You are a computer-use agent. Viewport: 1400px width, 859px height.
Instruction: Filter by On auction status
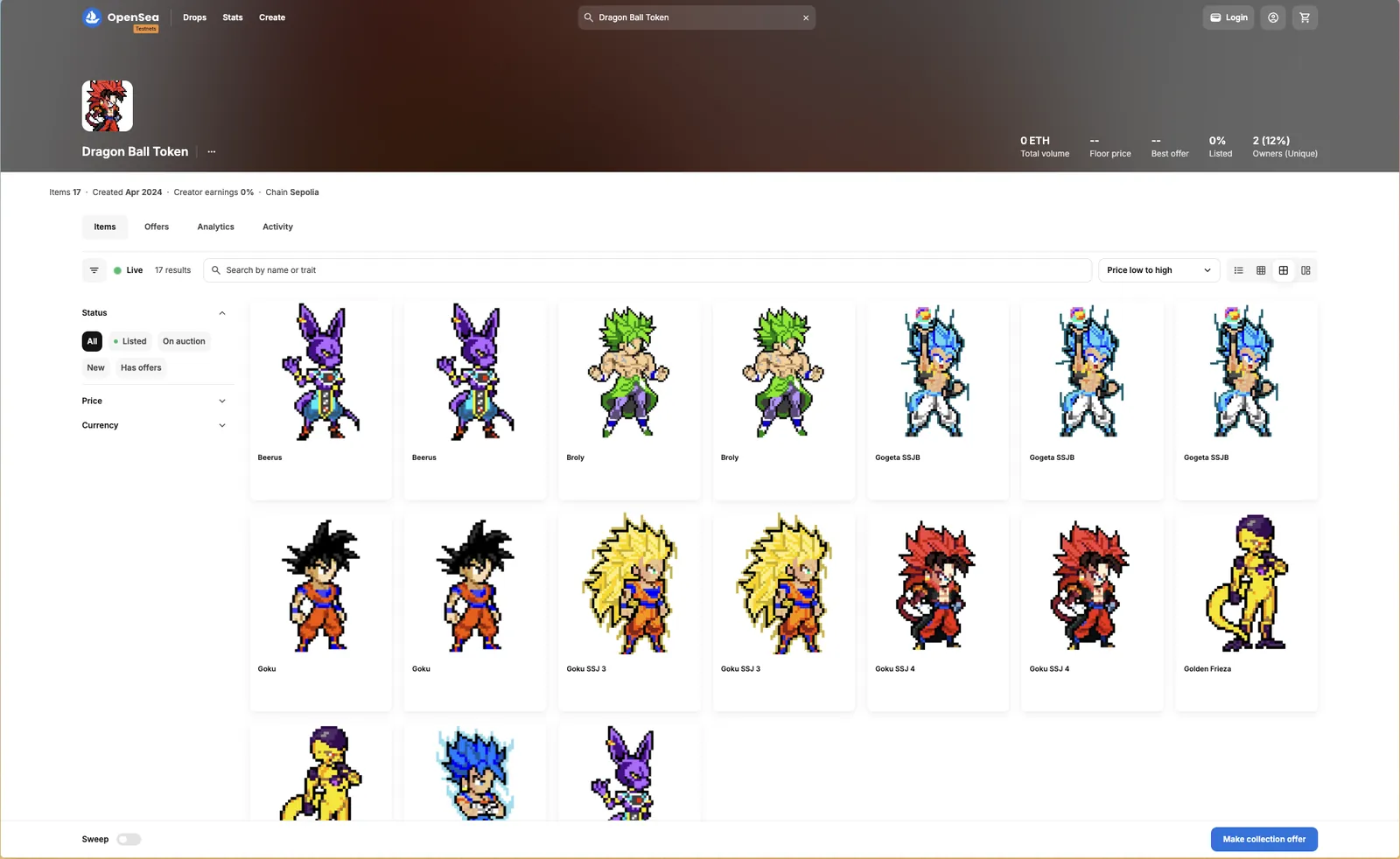(184, 341)
